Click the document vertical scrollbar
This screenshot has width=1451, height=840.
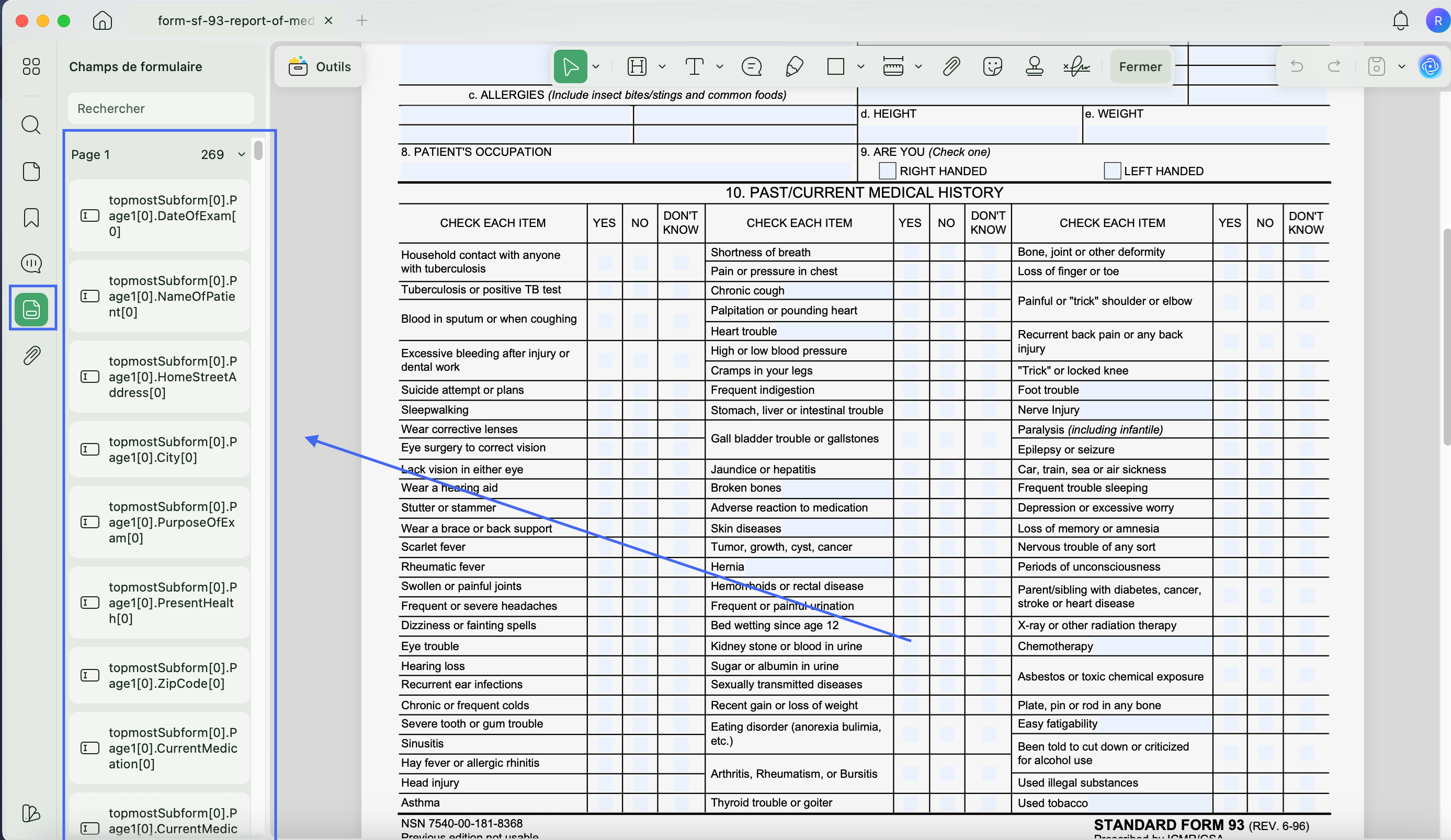[1446, 337]
